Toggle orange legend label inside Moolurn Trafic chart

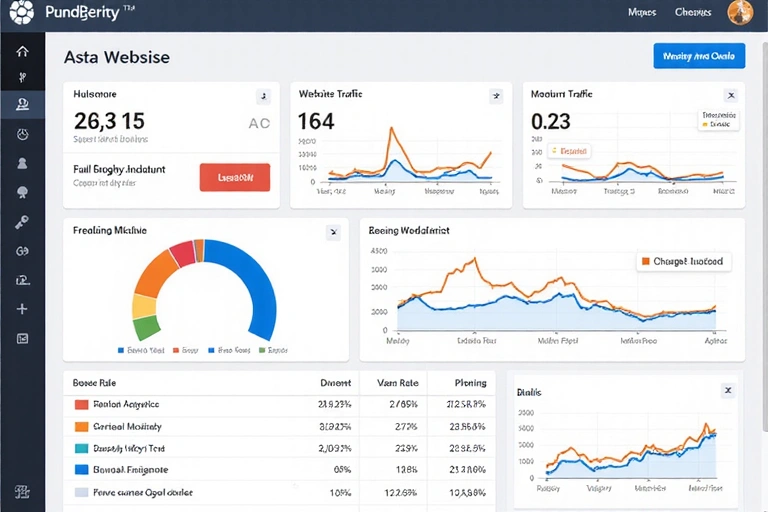570,151
